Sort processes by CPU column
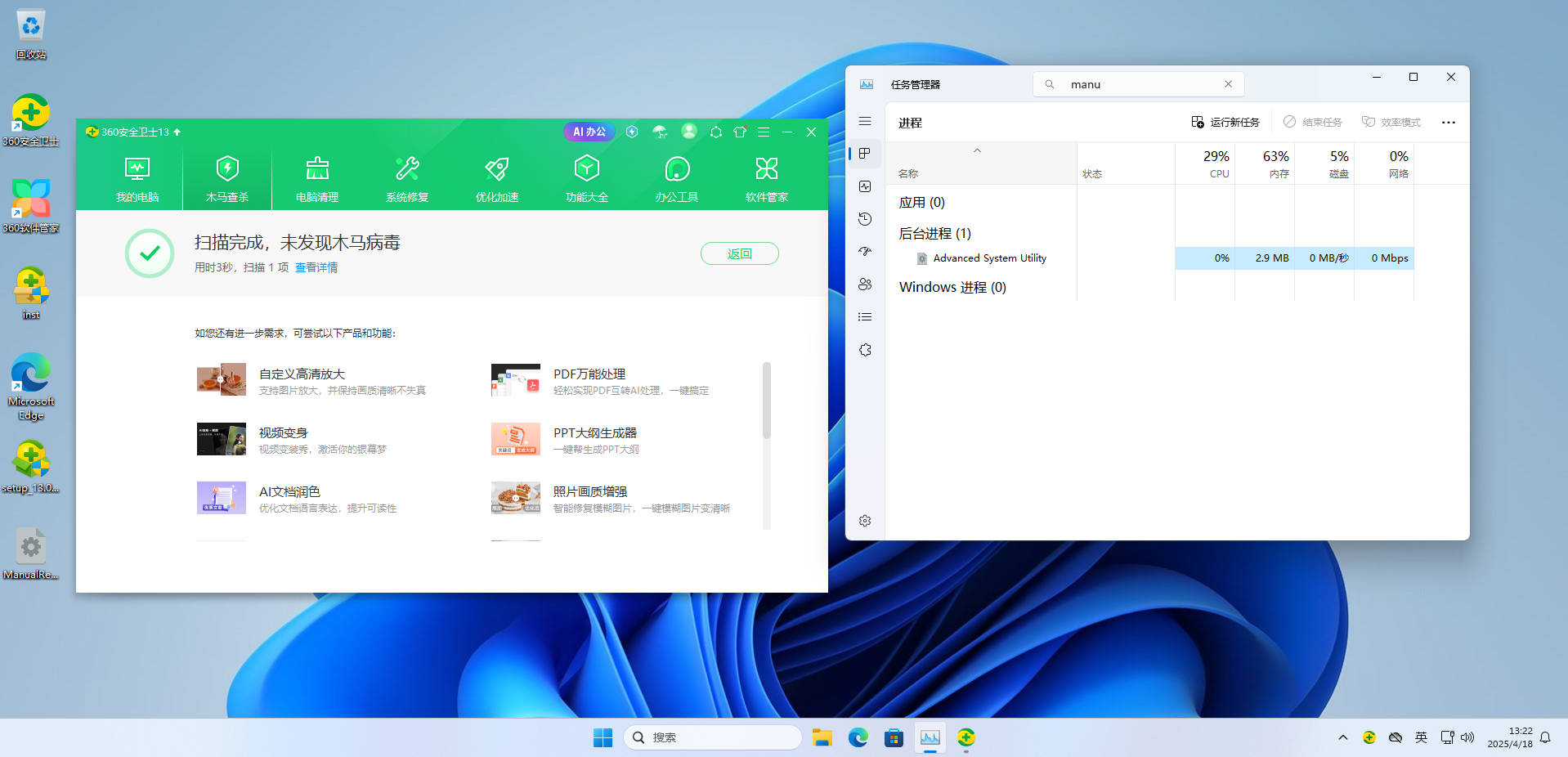Viewport: 1568px width, 757px height. coord(1205,163)
